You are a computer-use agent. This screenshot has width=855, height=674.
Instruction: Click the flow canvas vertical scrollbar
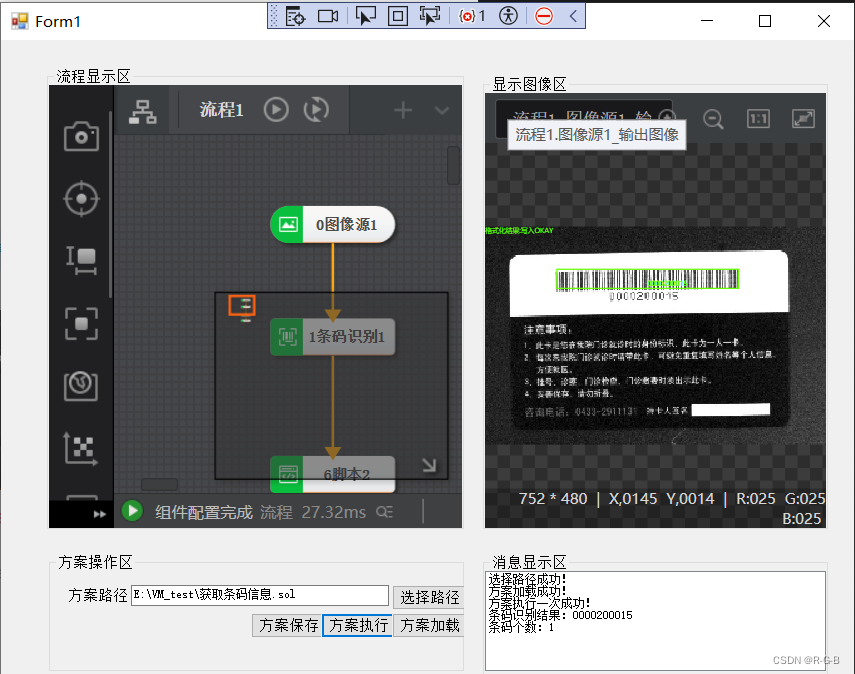pyautogui.click(x=453, y=165)
